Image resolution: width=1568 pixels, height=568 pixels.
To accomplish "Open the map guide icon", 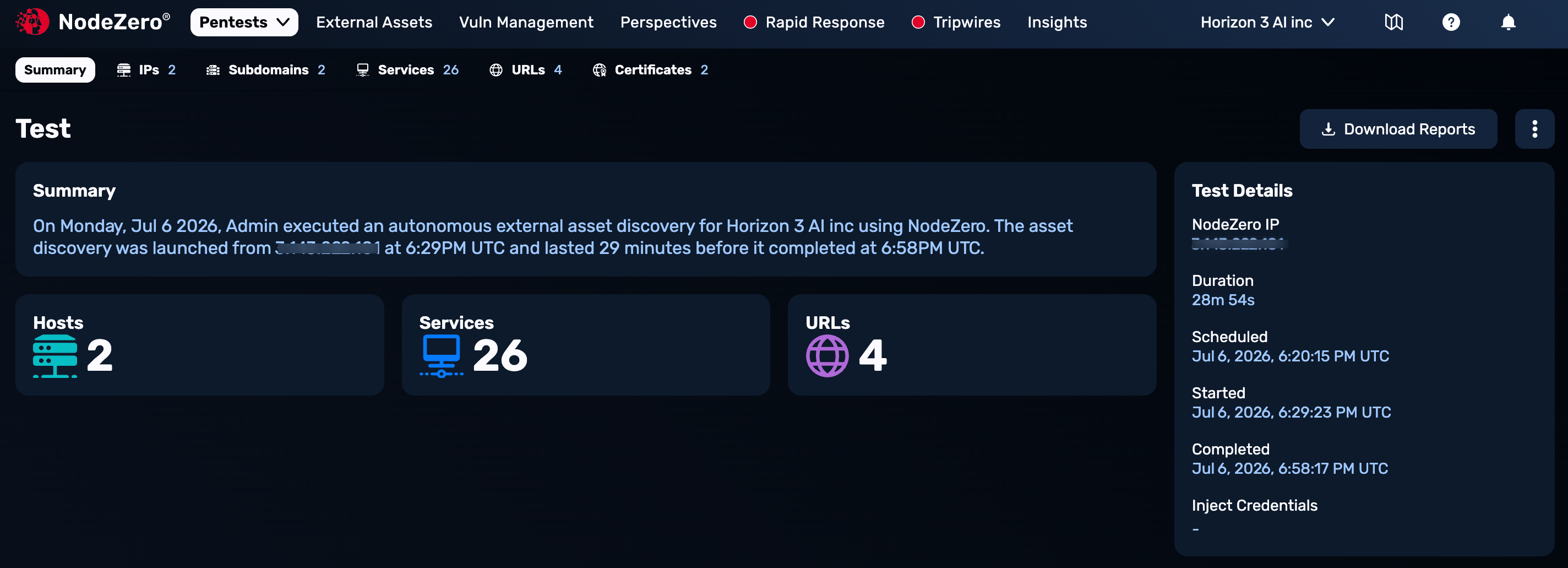I will click(1393, 22).
